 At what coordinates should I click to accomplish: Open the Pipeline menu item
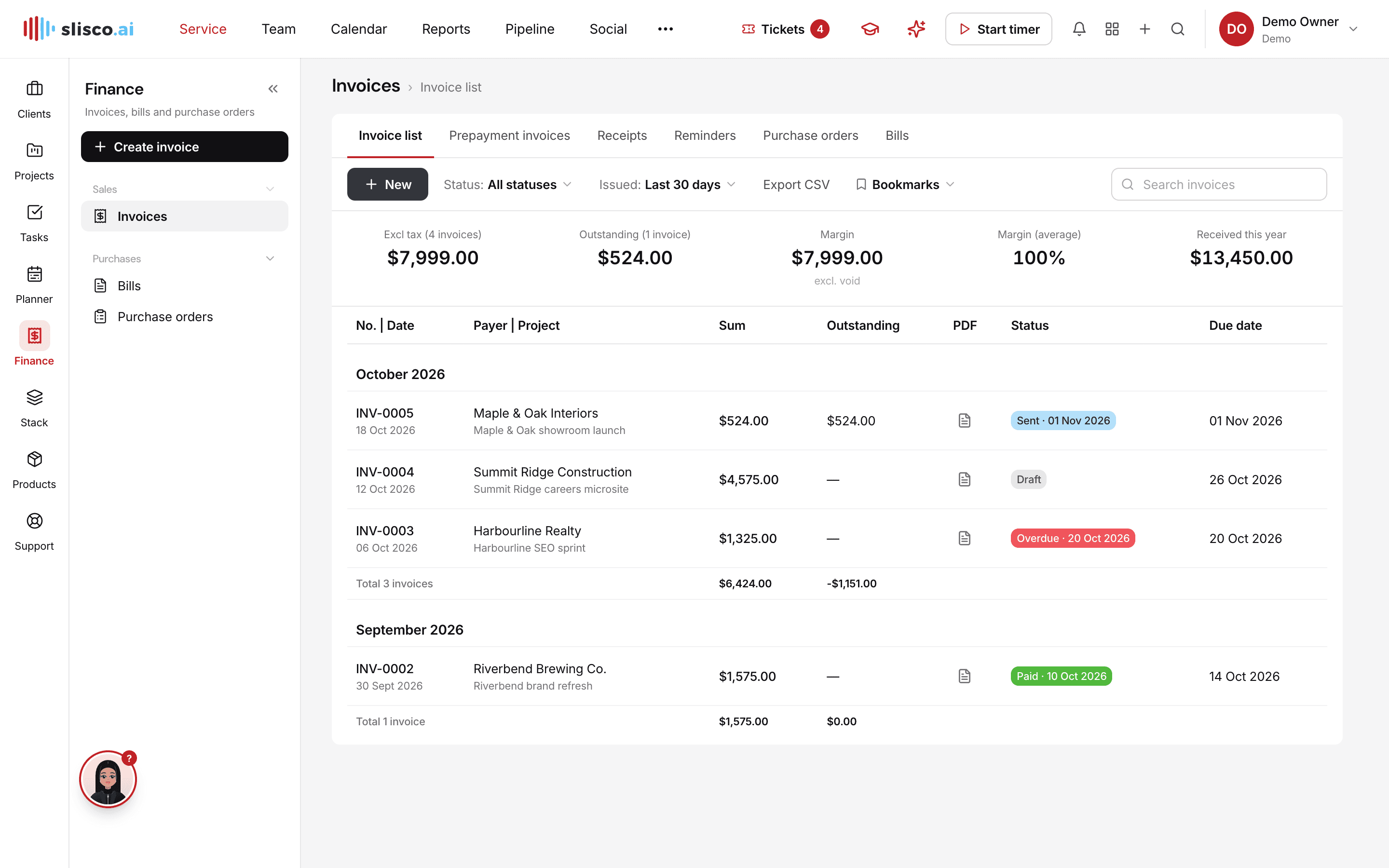tap(529, 29)
